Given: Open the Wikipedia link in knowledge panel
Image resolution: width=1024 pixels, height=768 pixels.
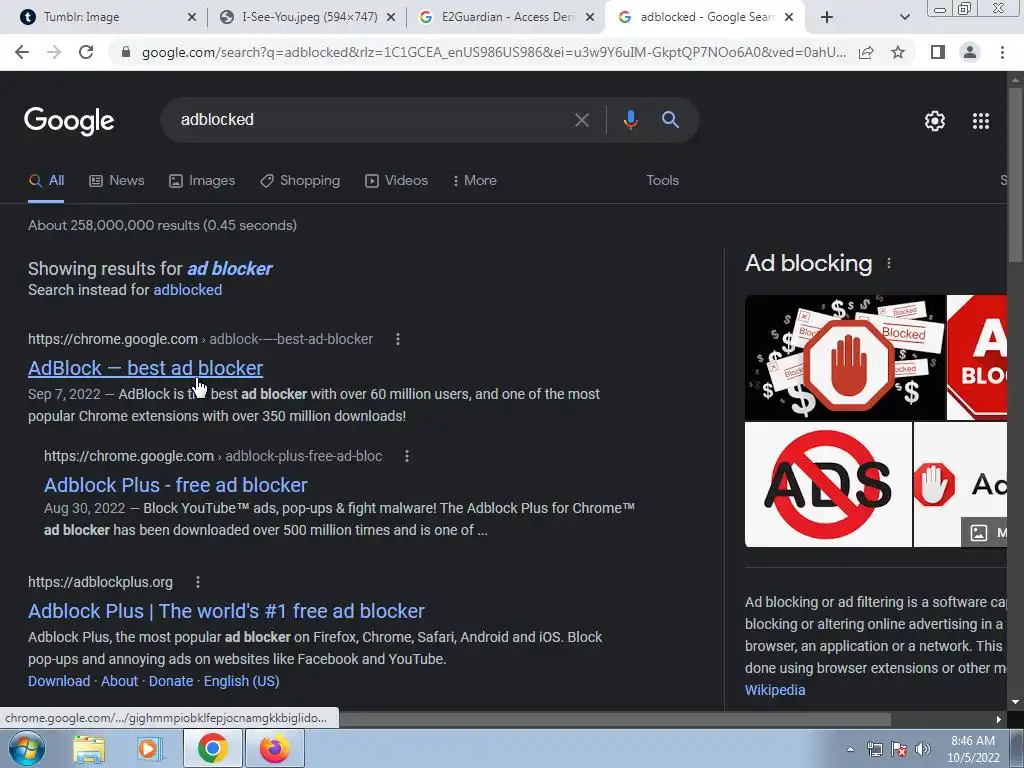Looking at the screenshot, I should point(775,690).
